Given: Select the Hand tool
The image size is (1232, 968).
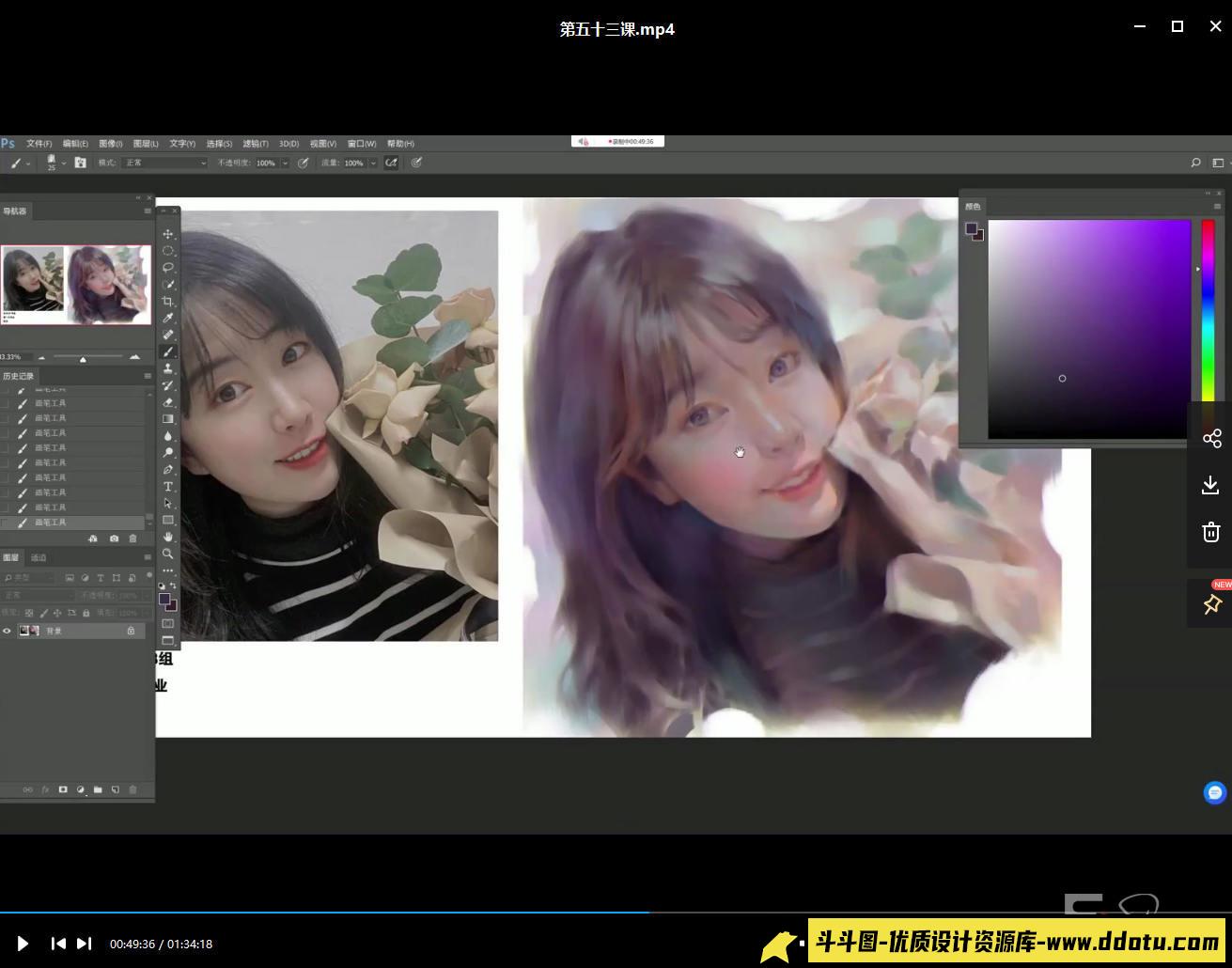Looking at the screenshot, I should [x=168, y=537].
